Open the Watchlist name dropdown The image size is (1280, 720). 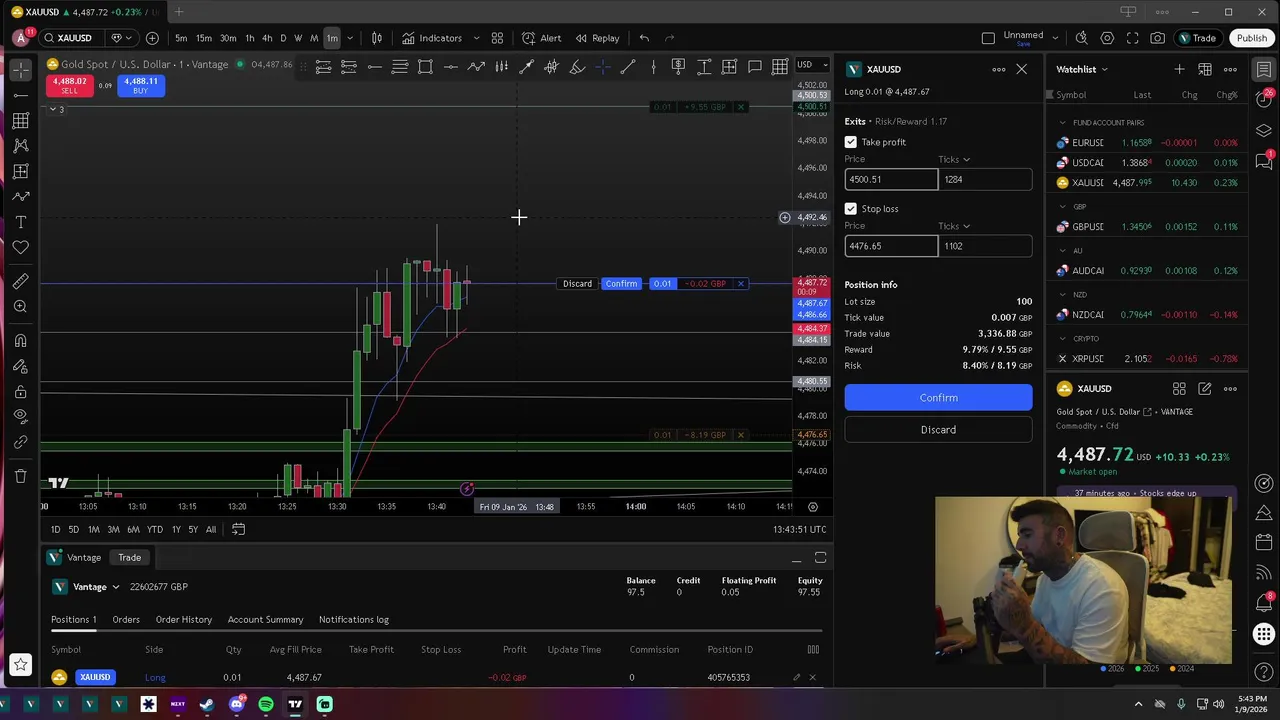(1082, 69)
